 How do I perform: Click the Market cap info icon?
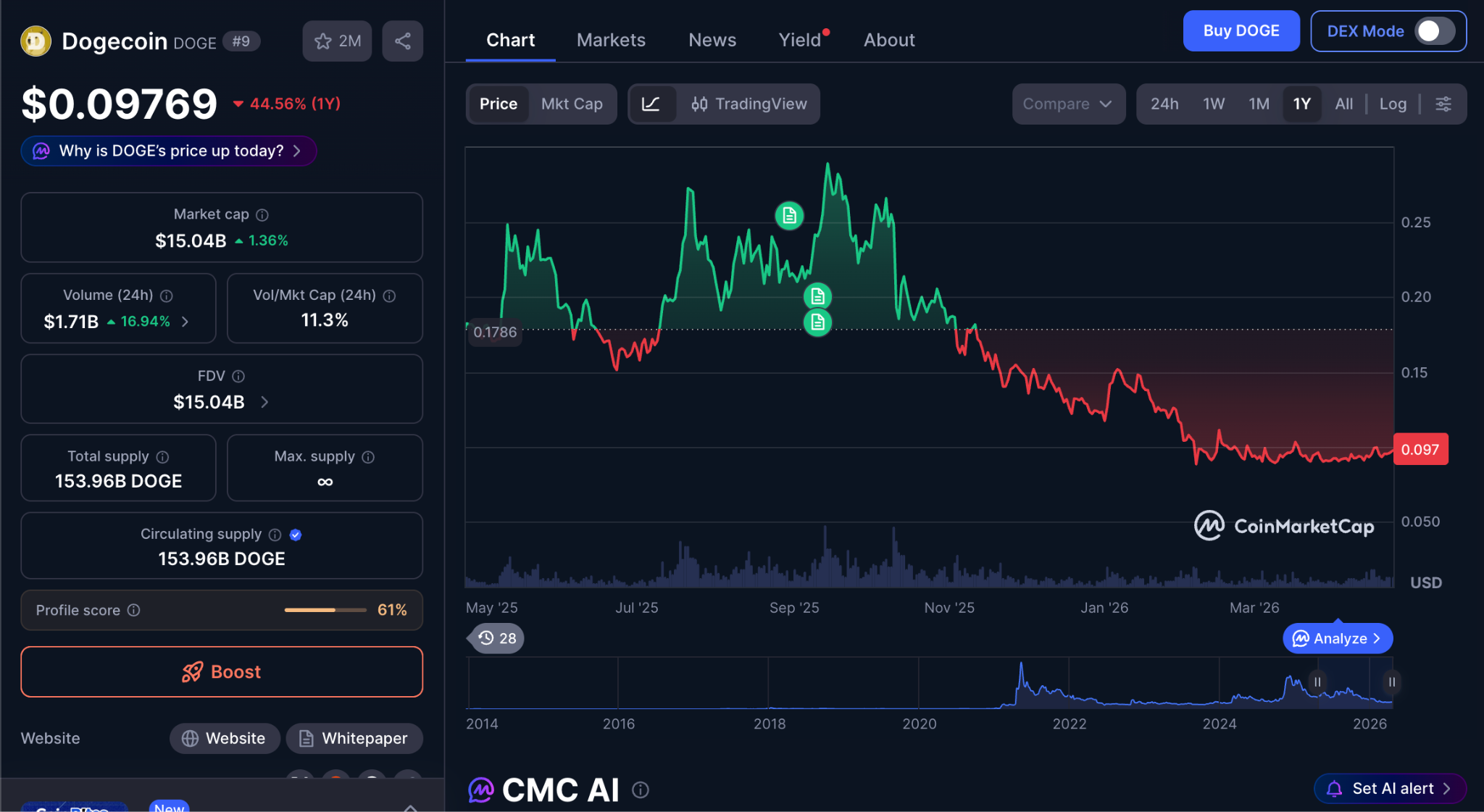pyautogui.click(x=262, y=215)
